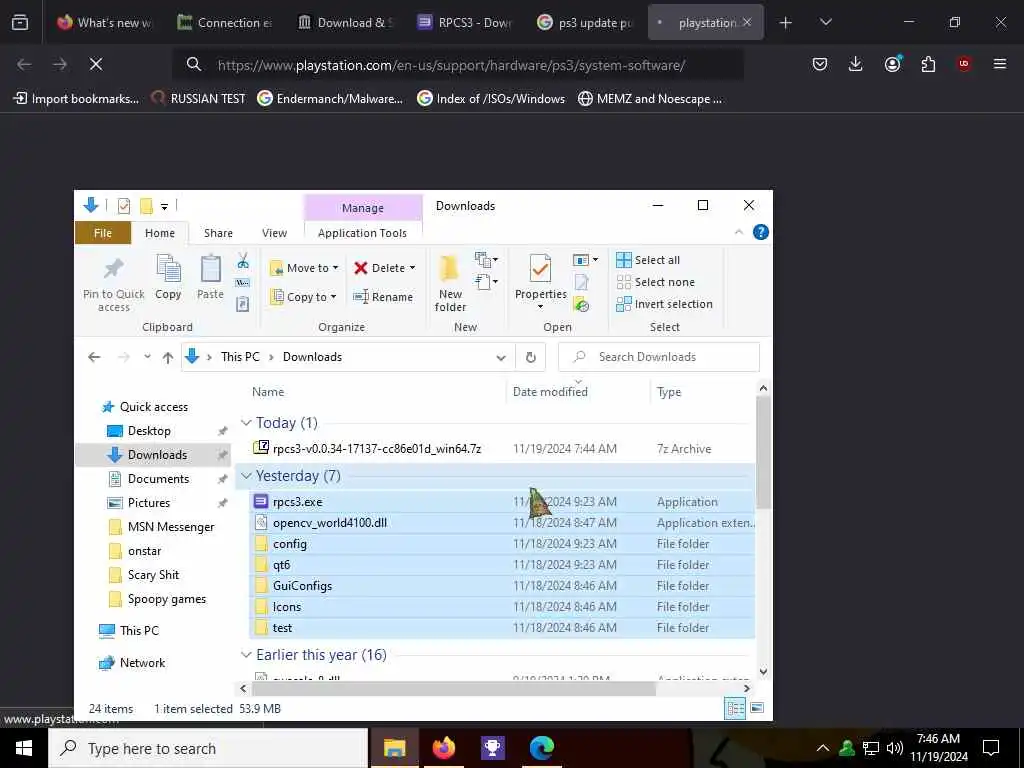
Task: Open the Move to dropdown
Action: [x=304, y=268]
